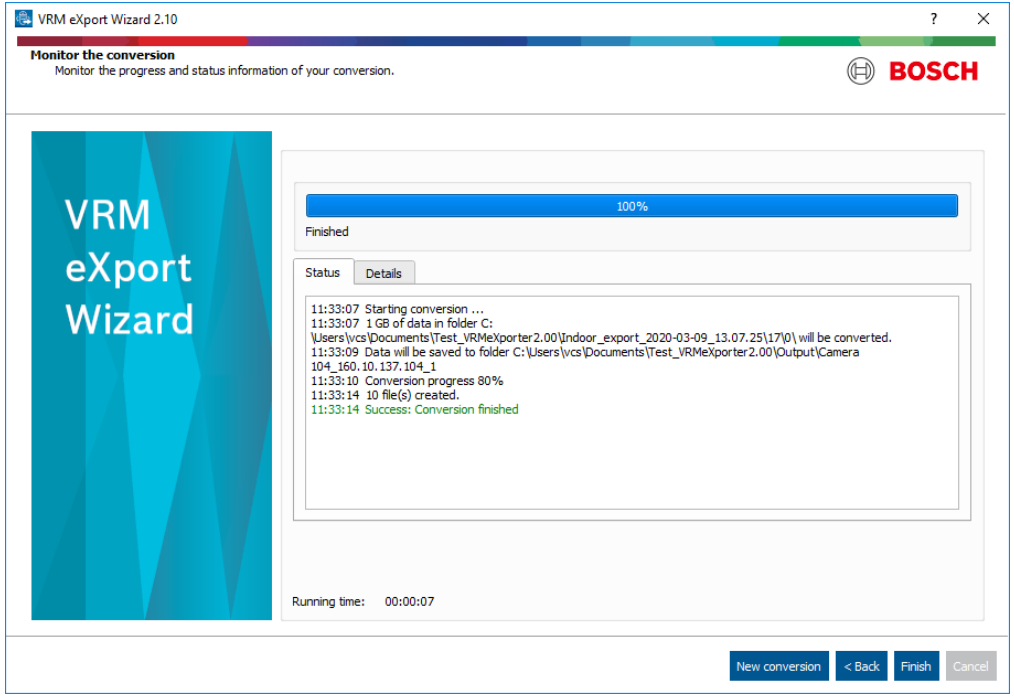
Task: Go to previous step with Back button
Action: point(861,666)
